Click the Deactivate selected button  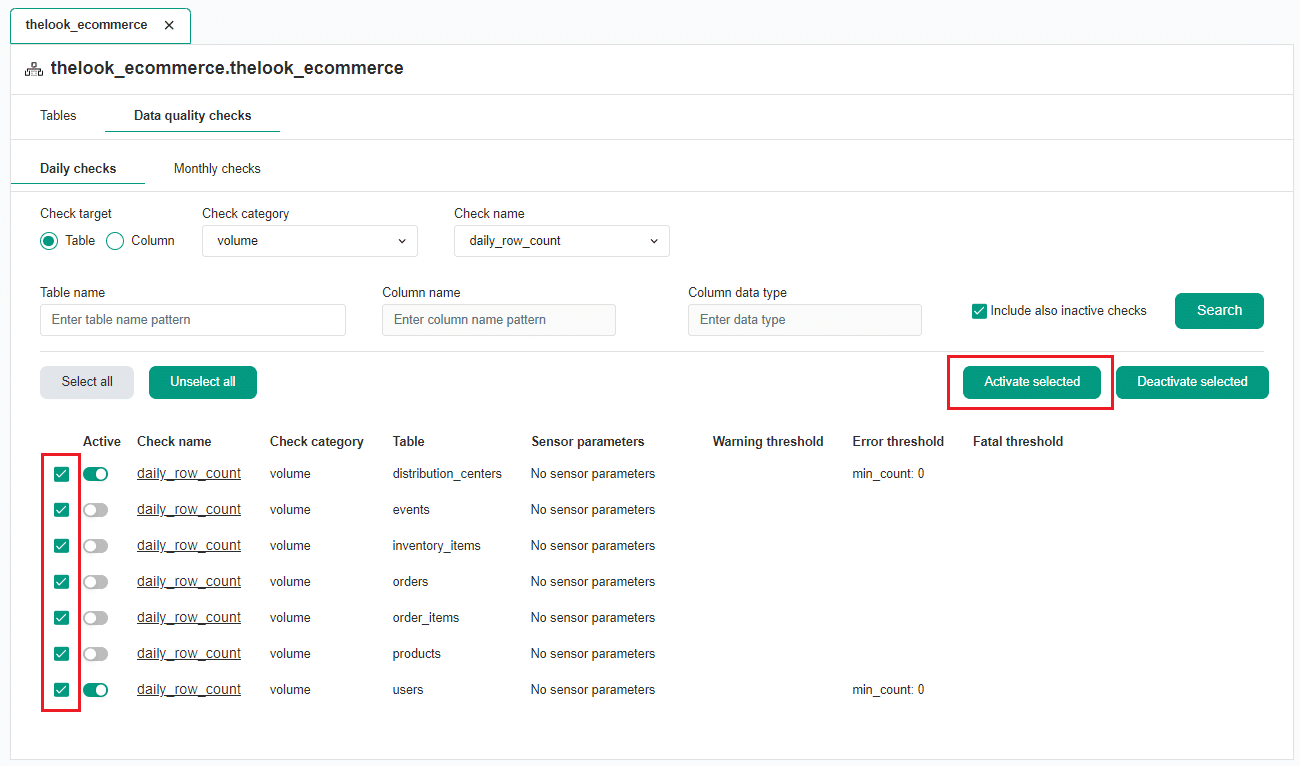(x=1192, y=382)
